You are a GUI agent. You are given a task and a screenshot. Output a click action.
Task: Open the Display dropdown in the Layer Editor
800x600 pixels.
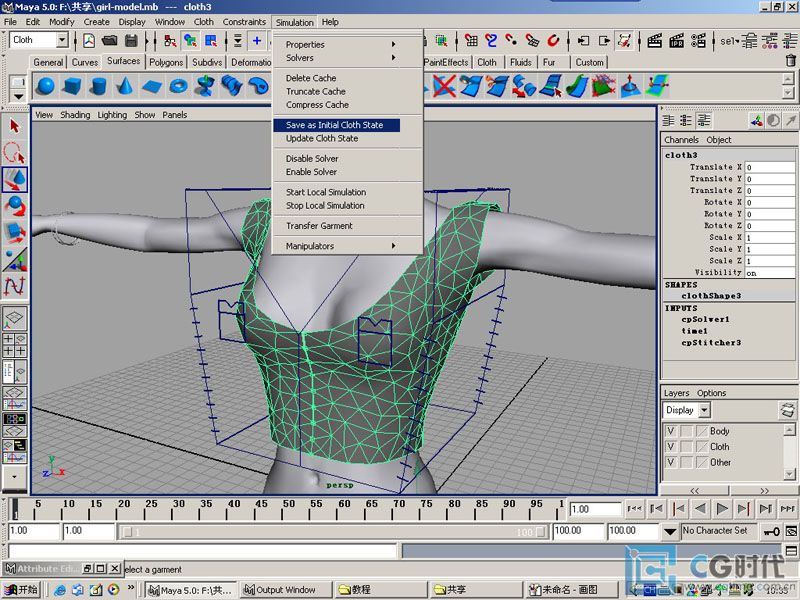click(704, 410)
